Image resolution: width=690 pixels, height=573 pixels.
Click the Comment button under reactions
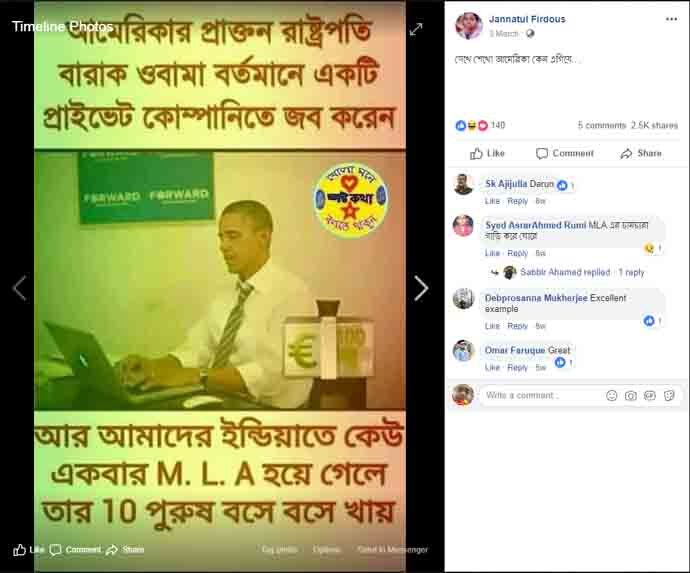tap(565, 153)
